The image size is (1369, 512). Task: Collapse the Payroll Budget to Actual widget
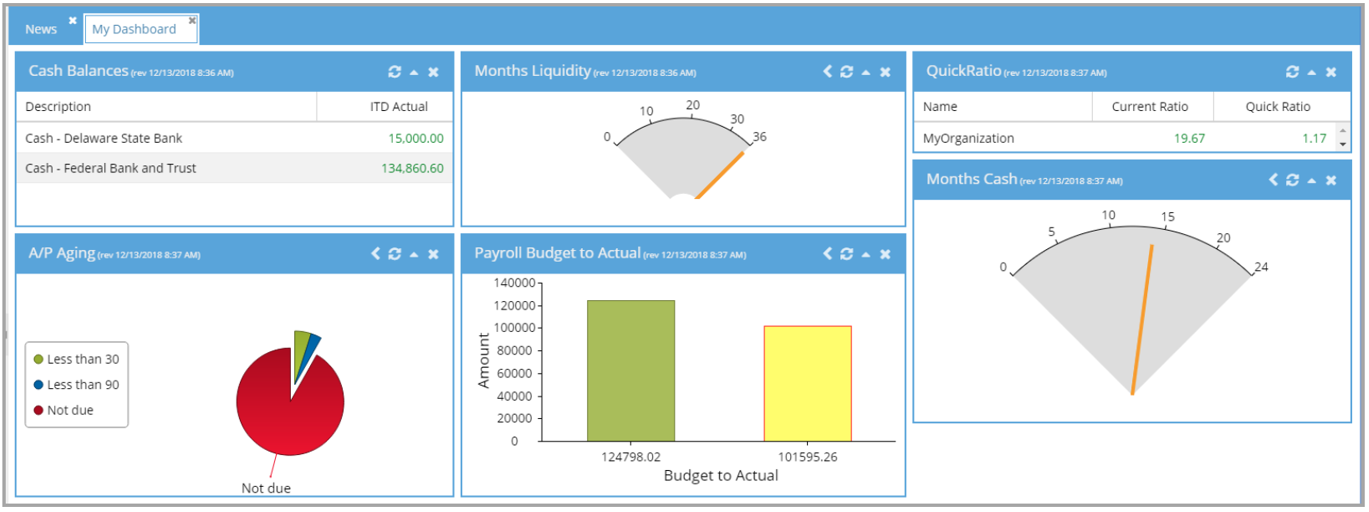[x=866, y=254]
